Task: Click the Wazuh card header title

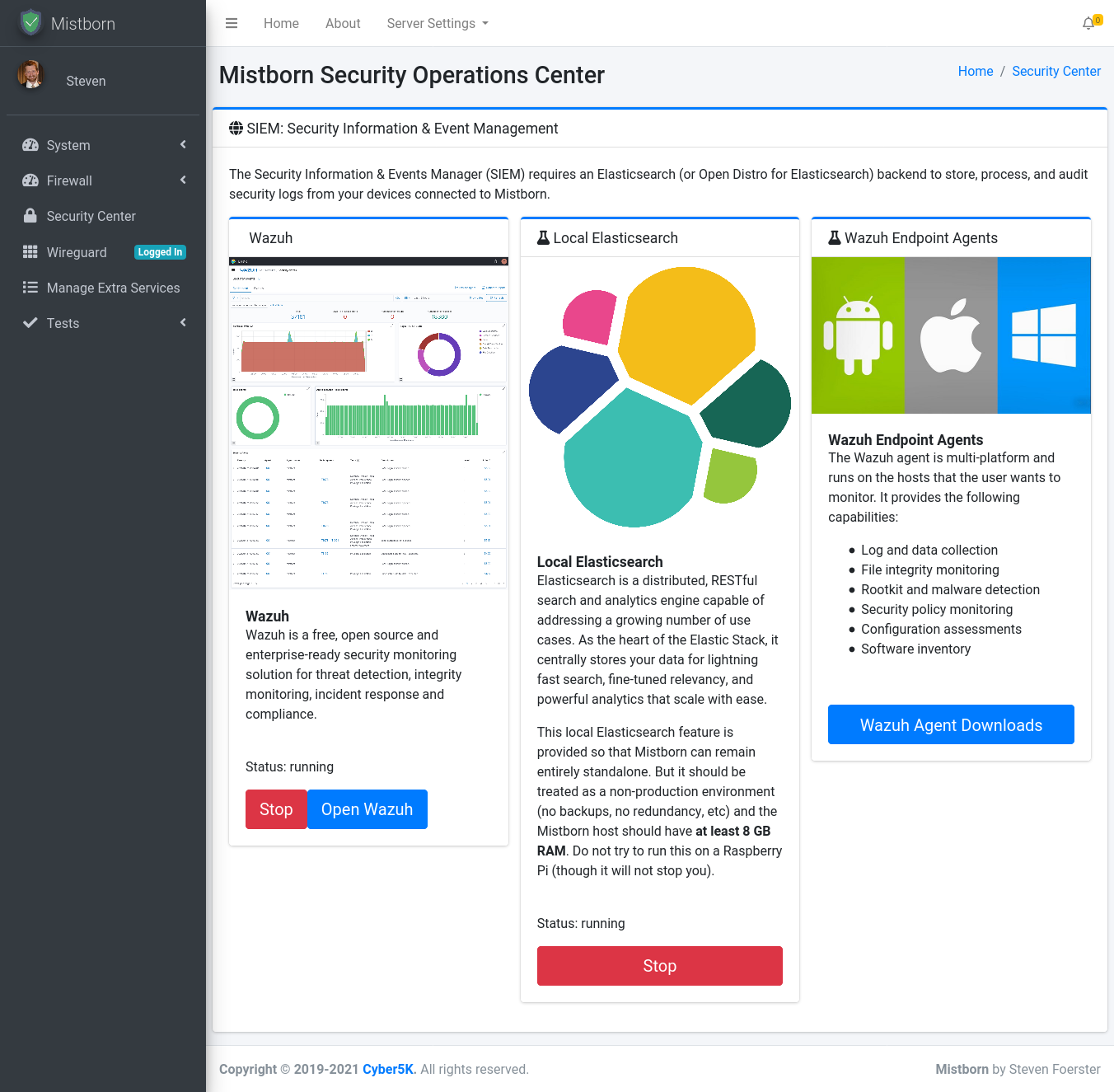Action: click(270, 238)
